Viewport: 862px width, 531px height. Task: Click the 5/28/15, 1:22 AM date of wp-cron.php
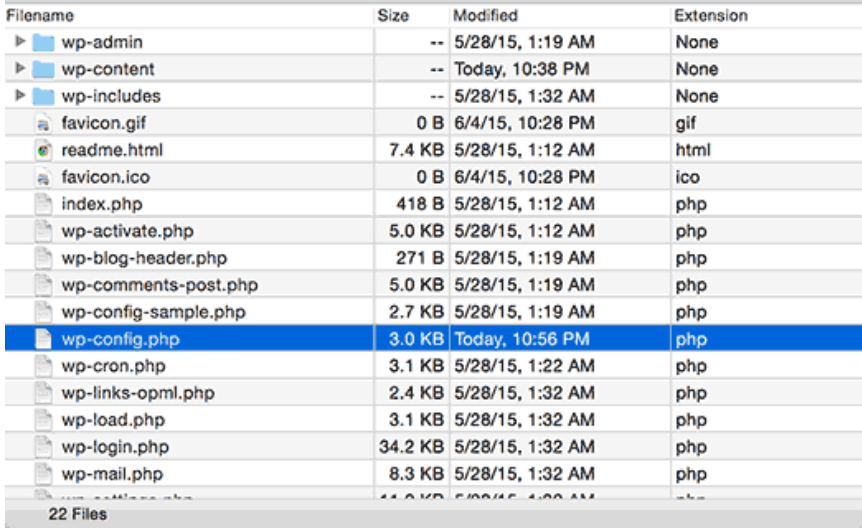point(524,366)
